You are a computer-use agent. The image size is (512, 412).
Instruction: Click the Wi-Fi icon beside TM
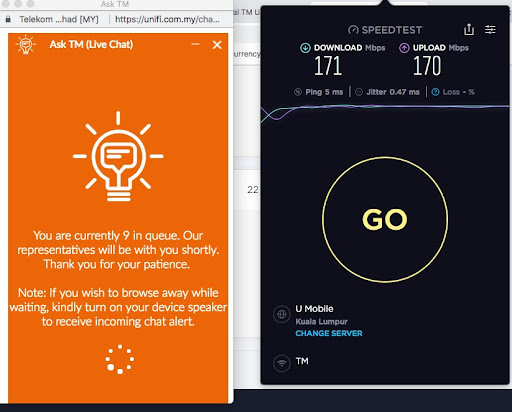tap(282, 363)
